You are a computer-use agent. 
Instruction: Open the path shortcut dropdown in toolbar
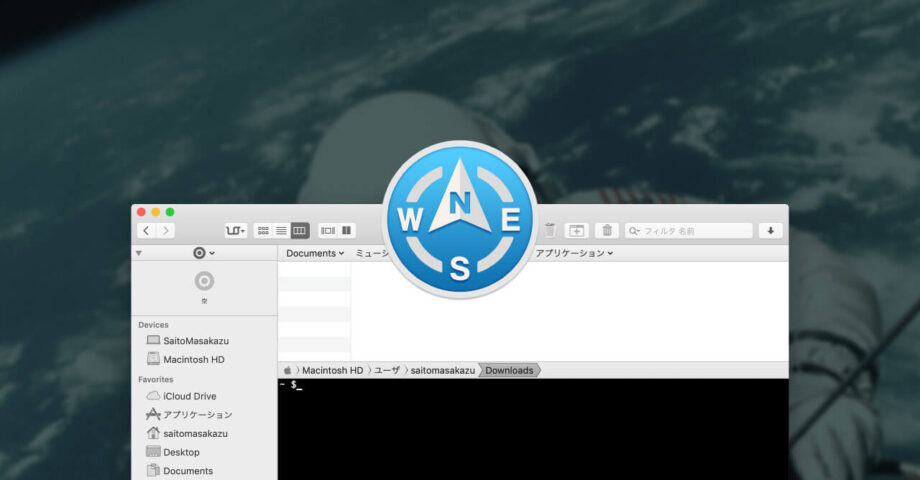click(235, 231)
